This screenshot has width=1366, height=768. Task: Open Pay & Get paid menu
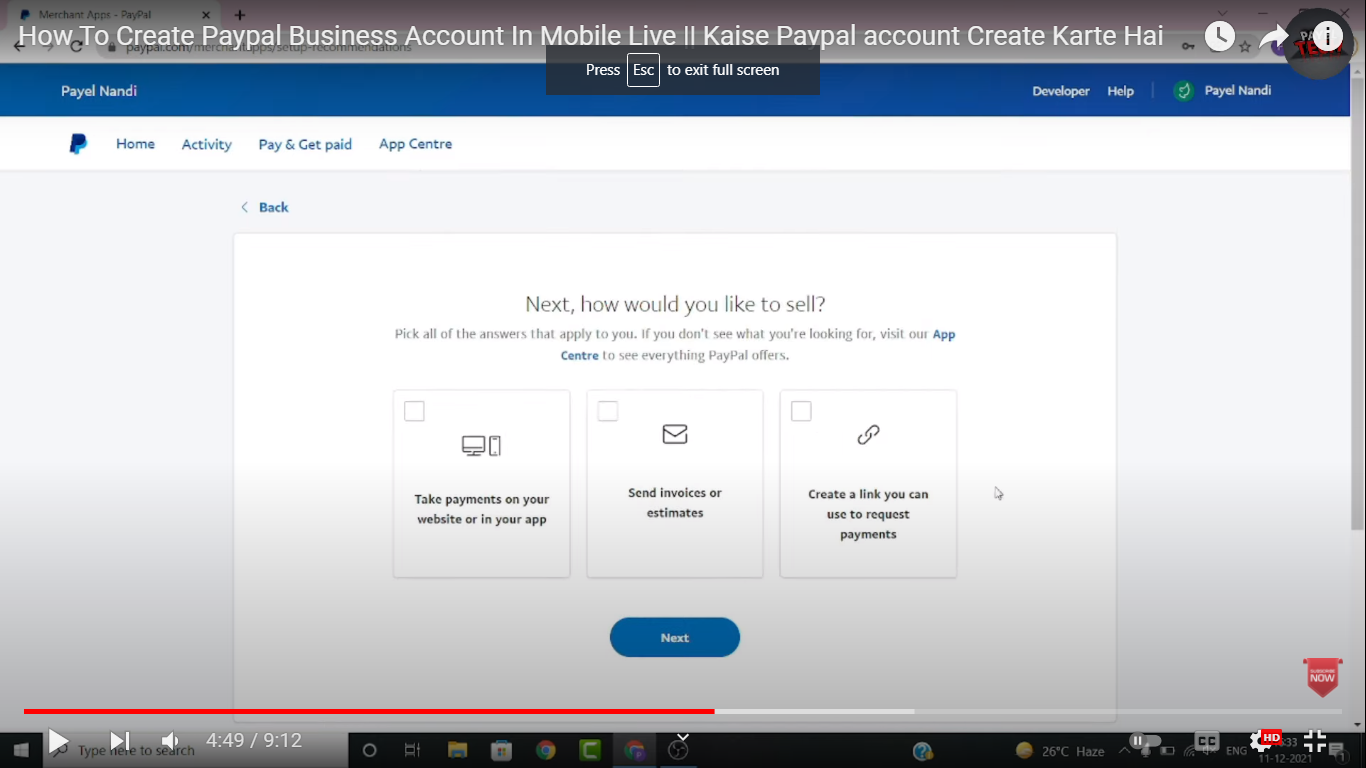(x=305, y=144)
